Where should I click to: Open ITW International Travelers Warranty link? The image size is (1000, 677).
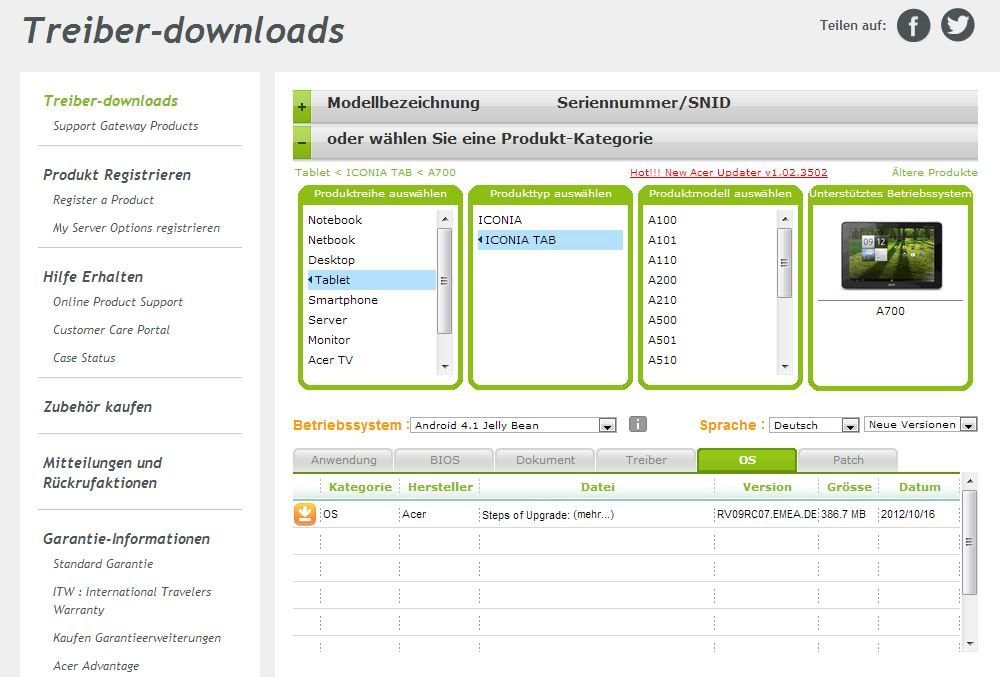[132, 601]
